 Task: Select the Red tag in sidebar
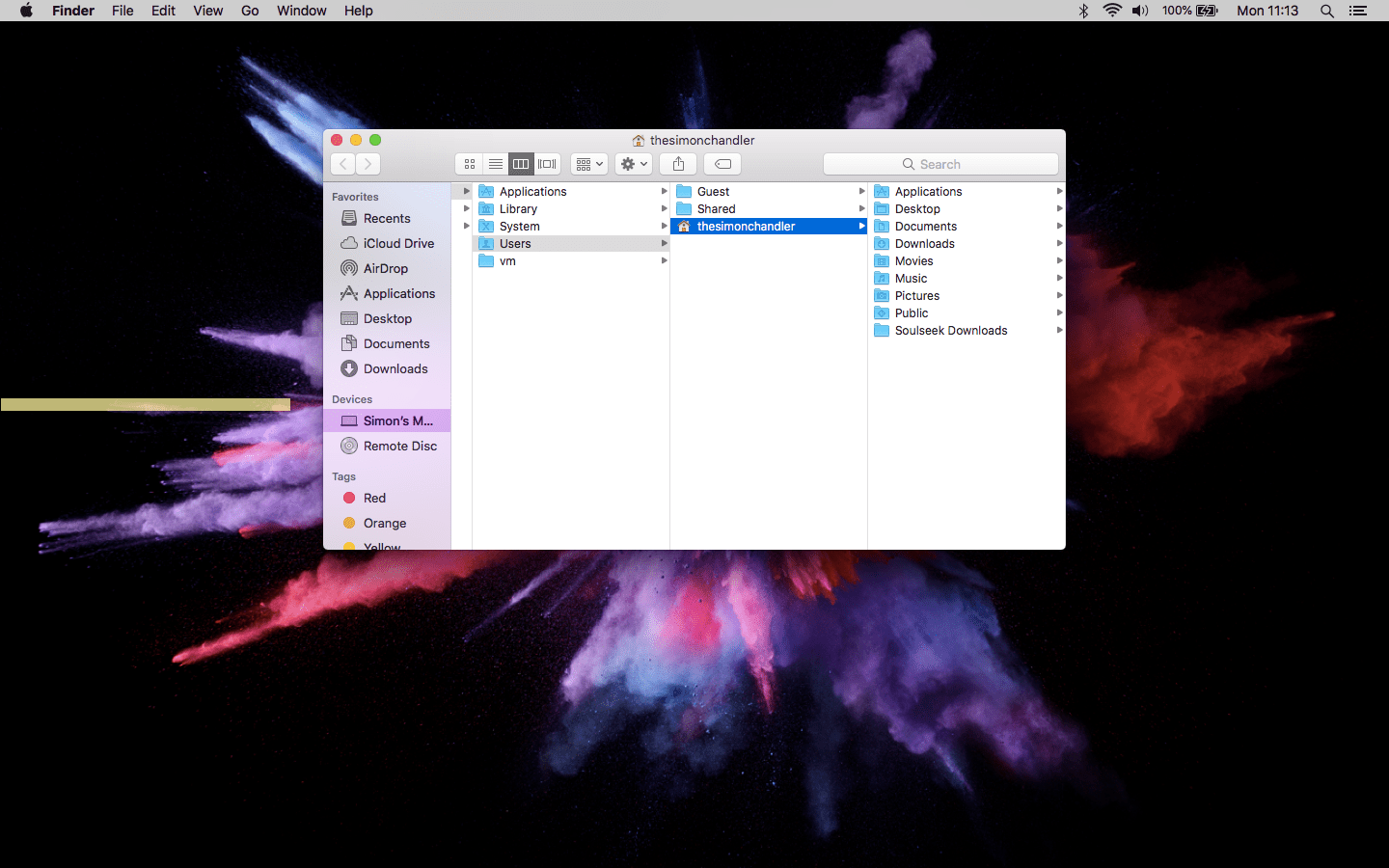pyautogui.click(x=374, y=499)
